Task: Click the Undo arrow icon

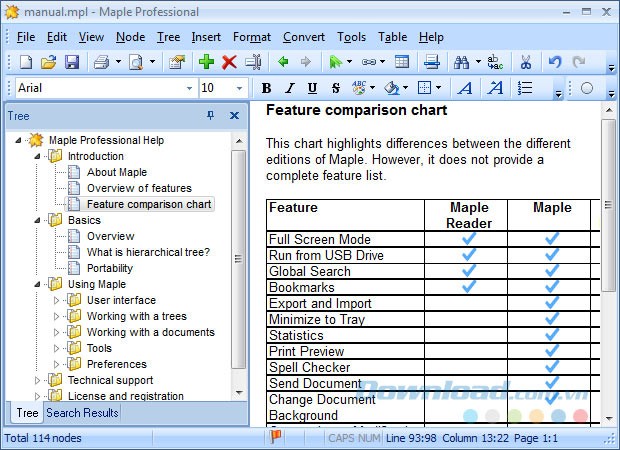Action: click(x=555, y=62)
